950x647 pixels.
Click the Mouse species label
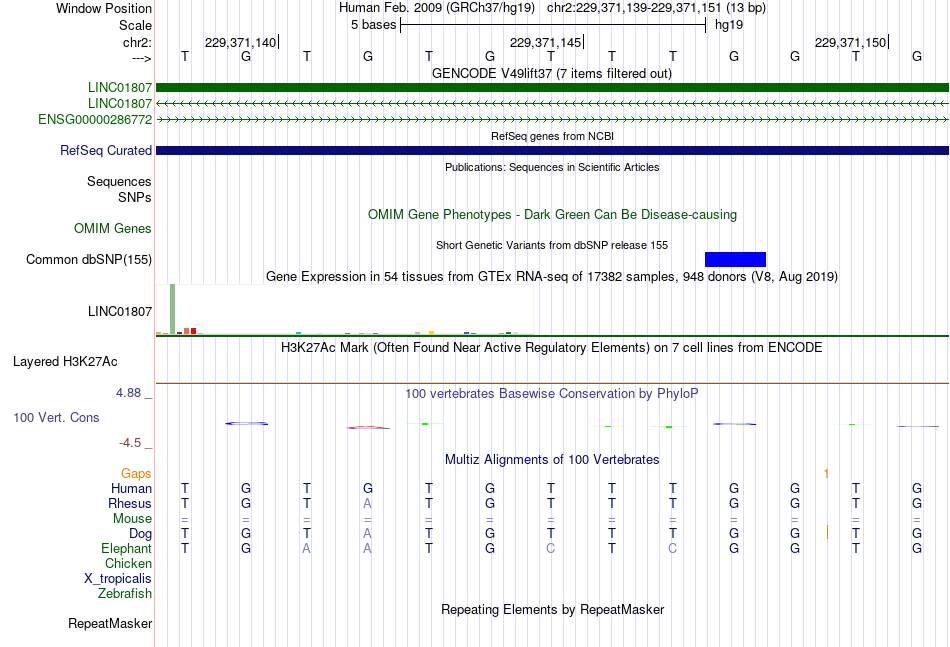[x=133, y=519]
